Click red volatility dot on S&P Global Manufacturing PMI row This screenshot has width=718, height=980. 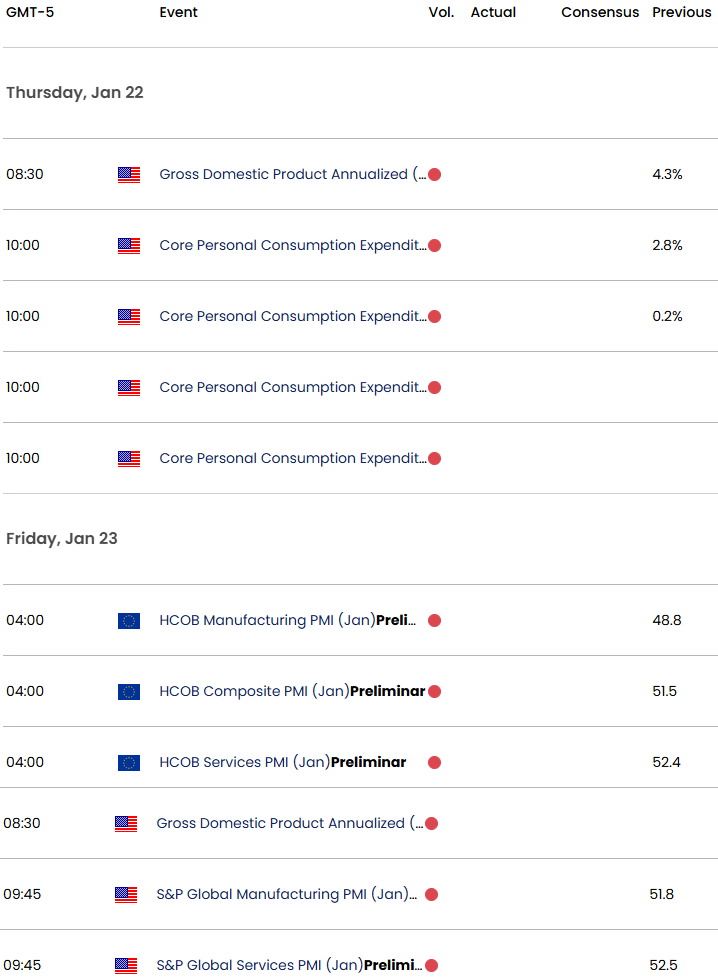click(x=431, y=895)
